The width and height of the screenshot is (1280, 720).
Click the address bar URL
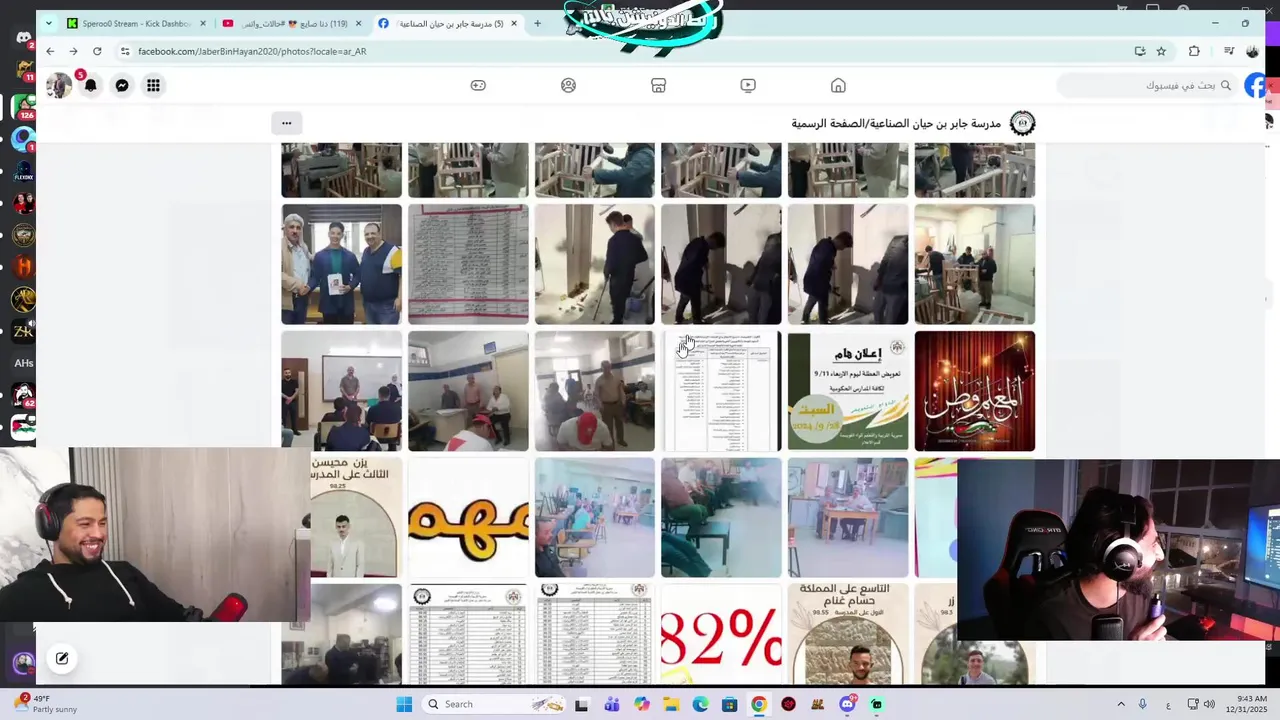coord(252,51)
